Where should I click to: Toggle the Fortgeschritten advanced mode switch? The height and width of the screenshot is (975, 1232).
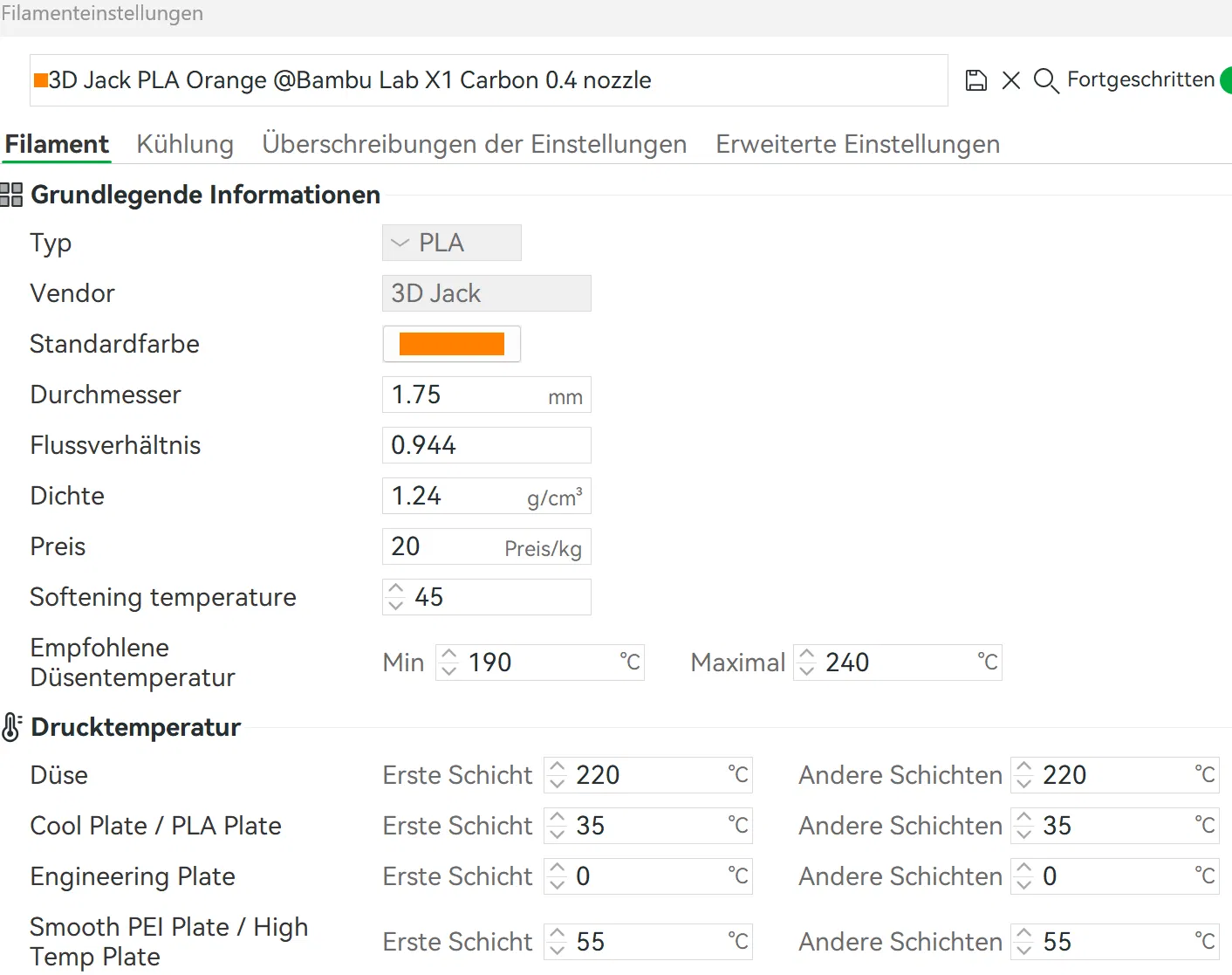click(x=1226, y=80)
